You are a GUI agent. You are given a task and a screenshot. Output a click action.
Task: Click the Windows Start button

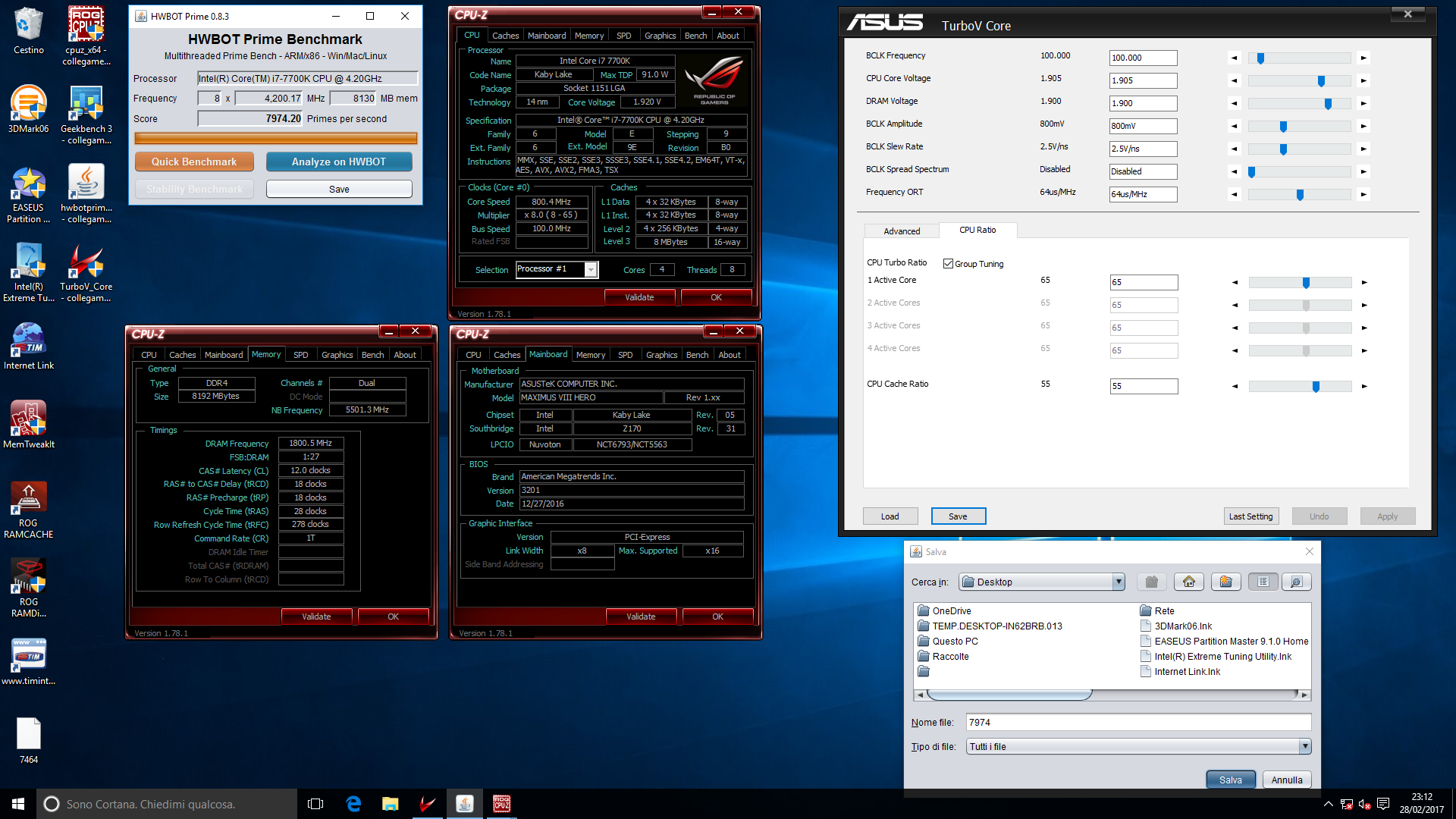[18, 804]
